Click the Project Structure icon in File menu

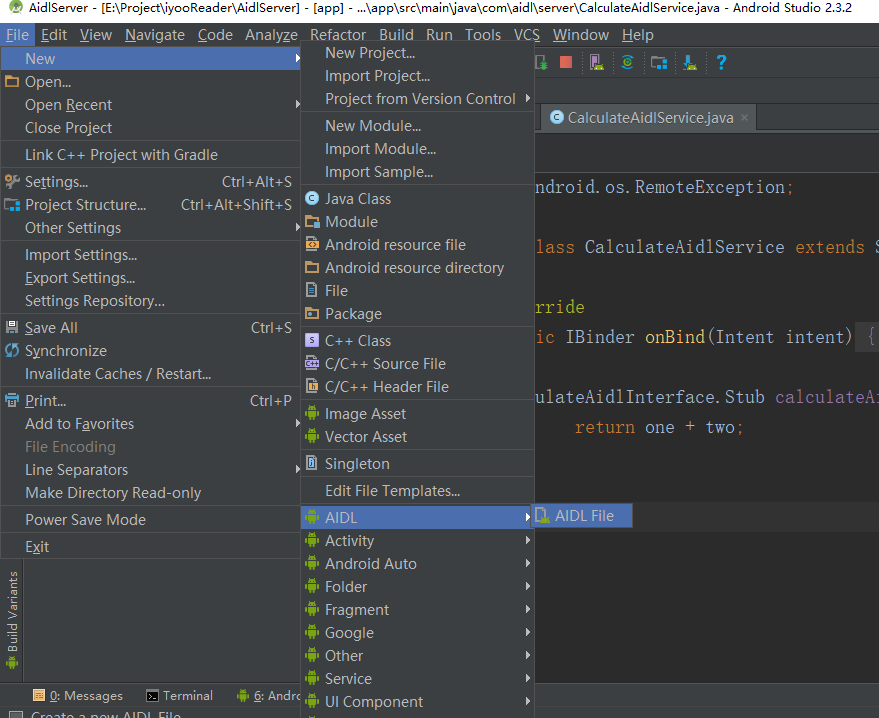click(12, 205)
